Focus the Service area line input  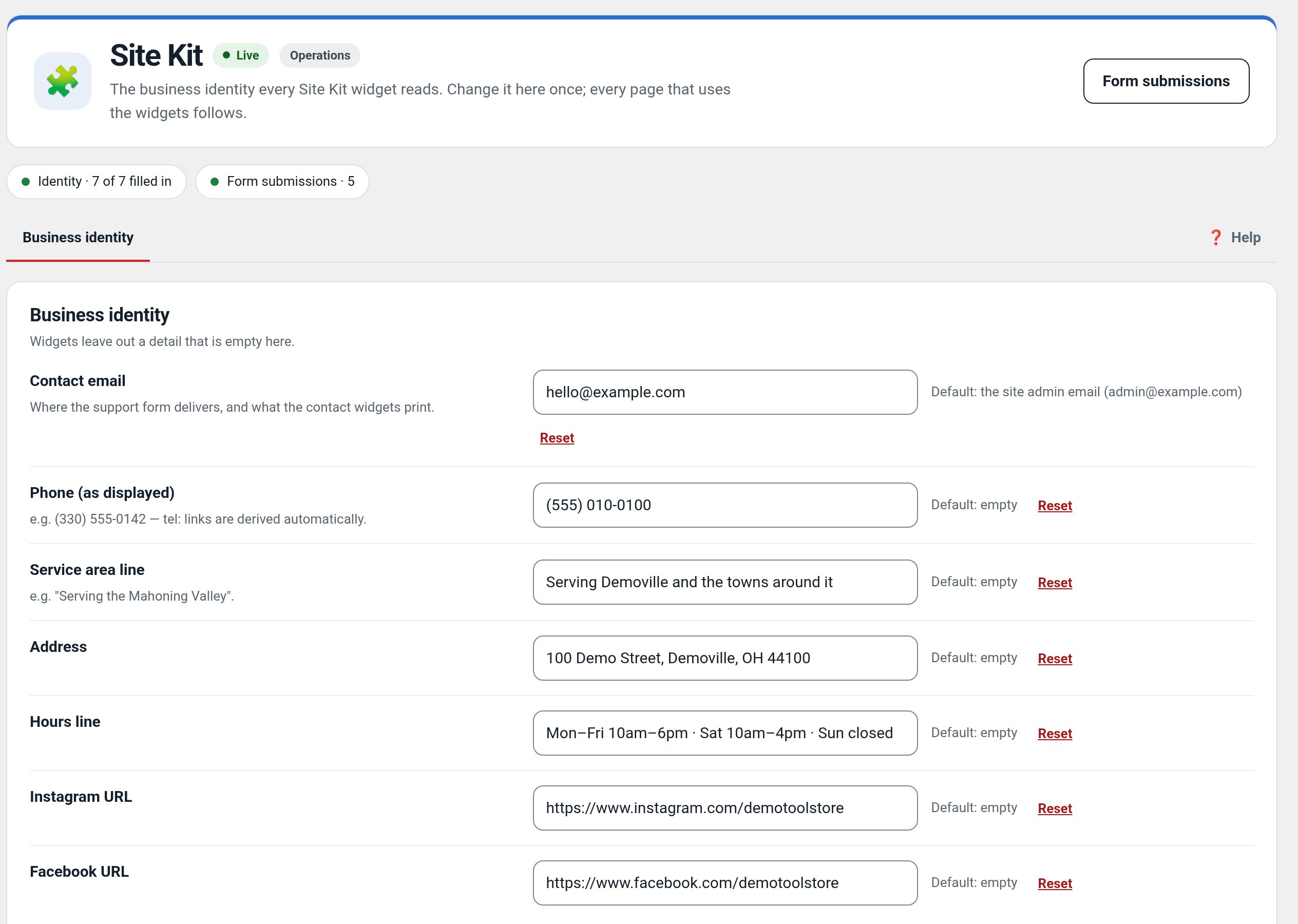pos(725,582)
